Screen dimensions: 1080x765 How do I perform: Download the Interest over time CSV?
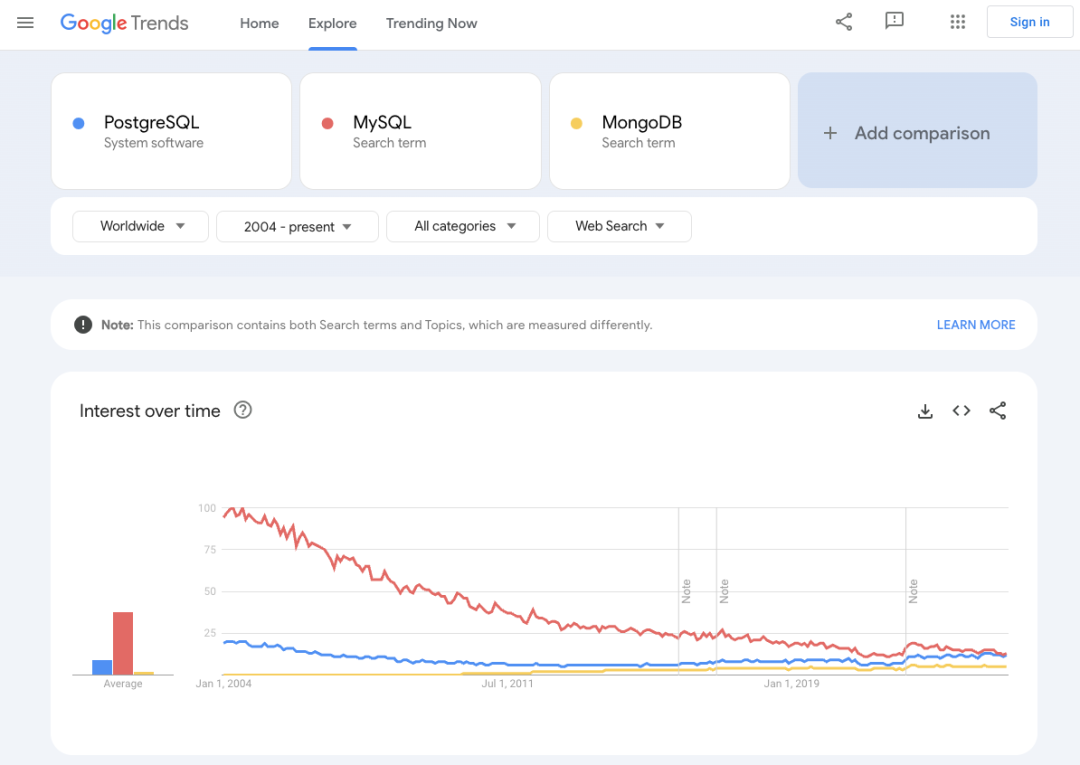[x=925, y=411]
